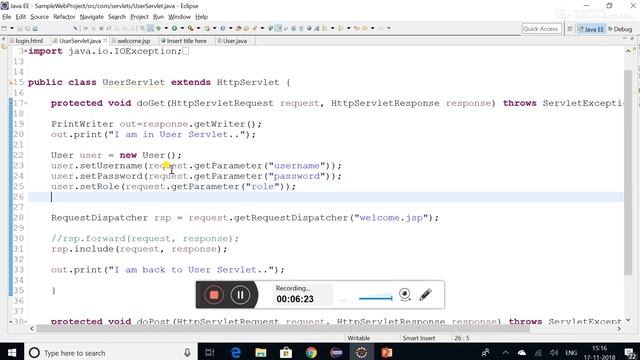Open the Refactor menu
The image size is (640, 360).
(x=64, y=17)
